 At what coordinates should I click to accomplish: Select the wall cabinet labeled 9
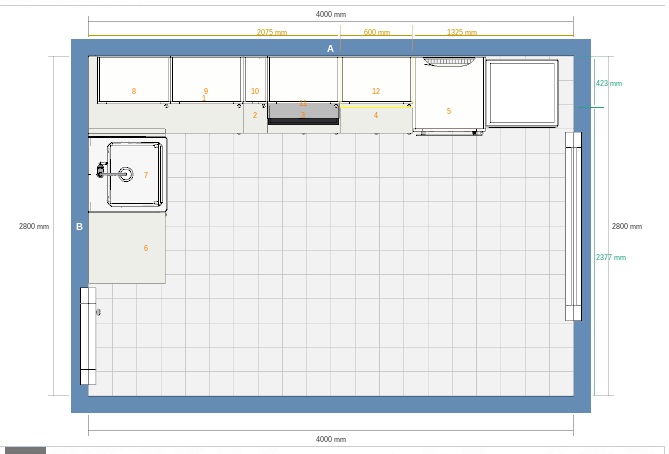tap(206, 80)
